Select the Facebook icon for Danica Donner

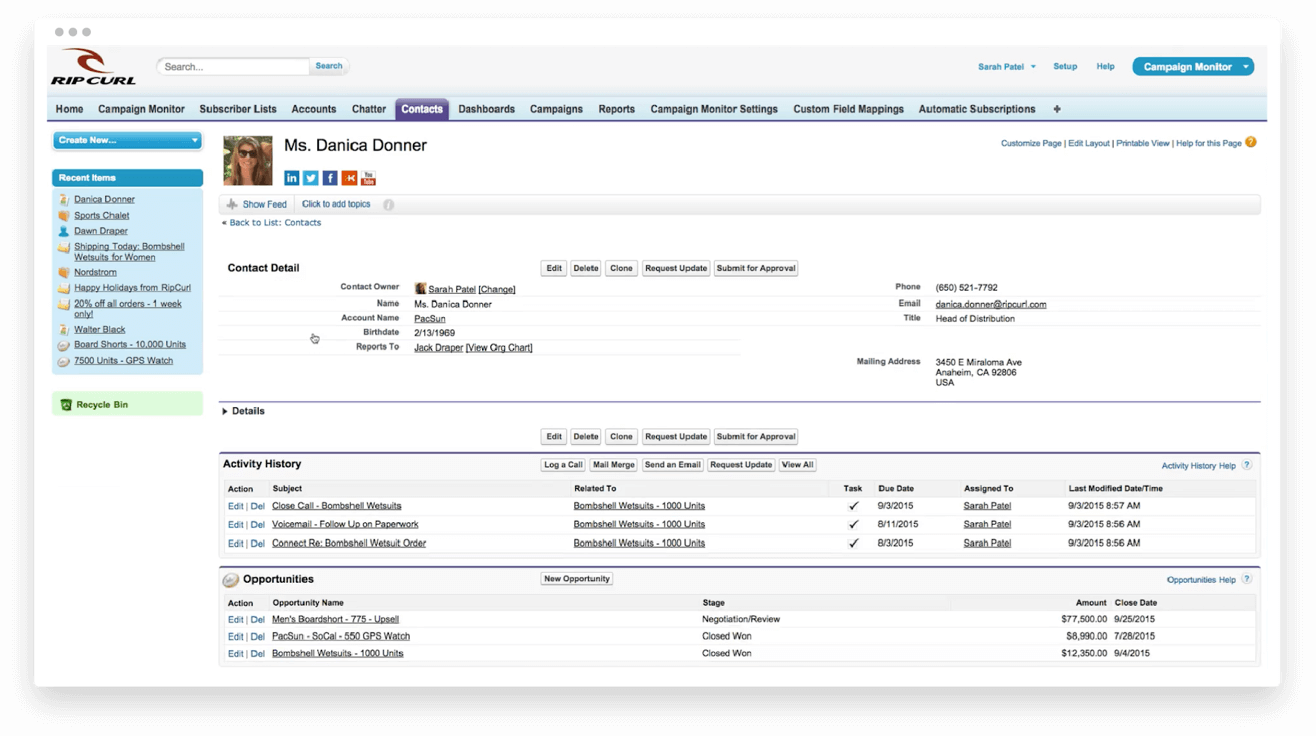pyautogui.click(x=330, y=177)
